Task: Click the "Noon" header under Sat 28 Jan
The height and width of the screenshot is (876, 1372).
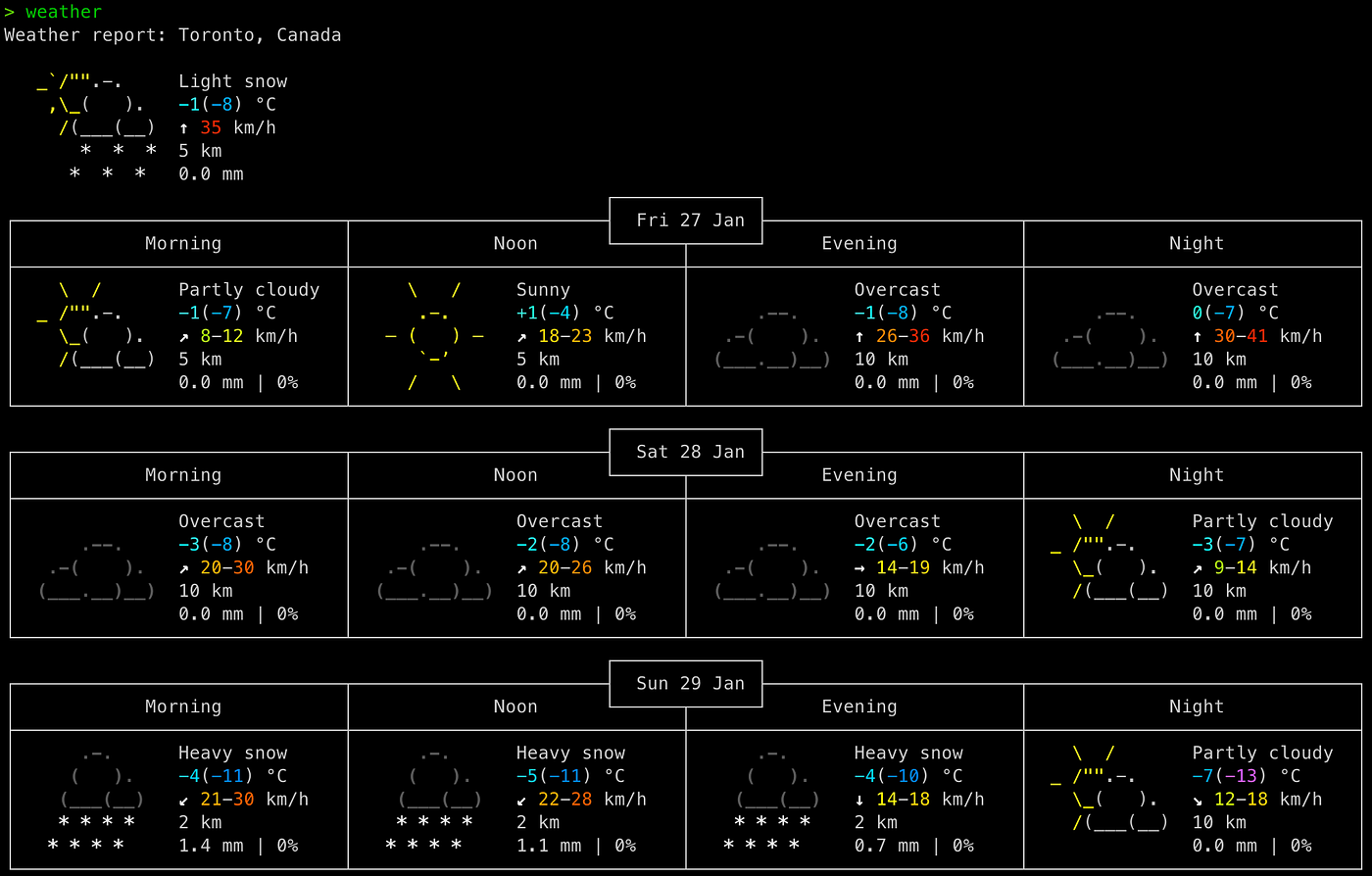Action: (x=515, y=474)
